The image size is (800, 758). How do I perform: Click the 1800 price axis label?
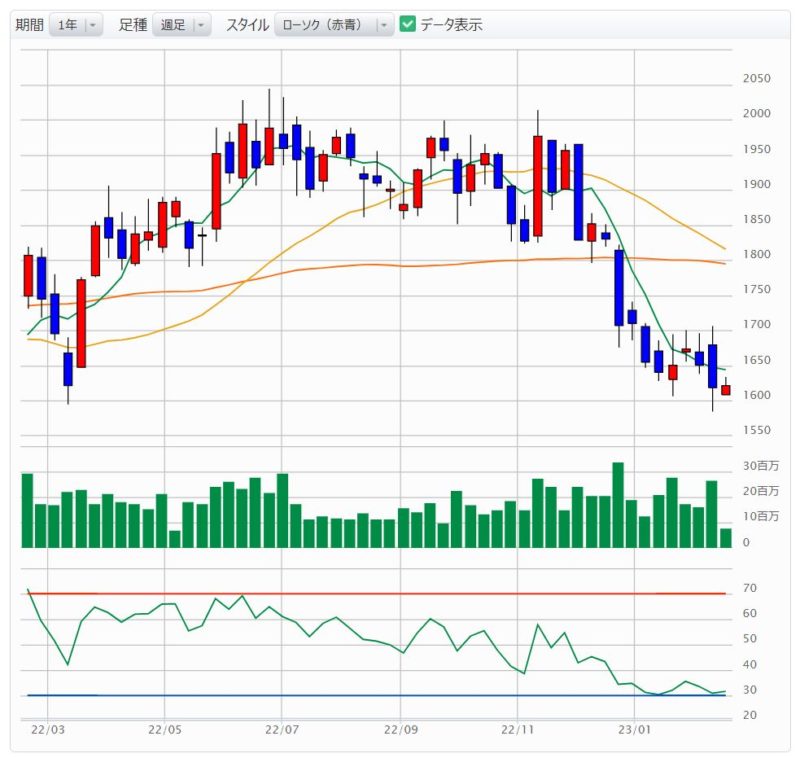tap(757, 254)
